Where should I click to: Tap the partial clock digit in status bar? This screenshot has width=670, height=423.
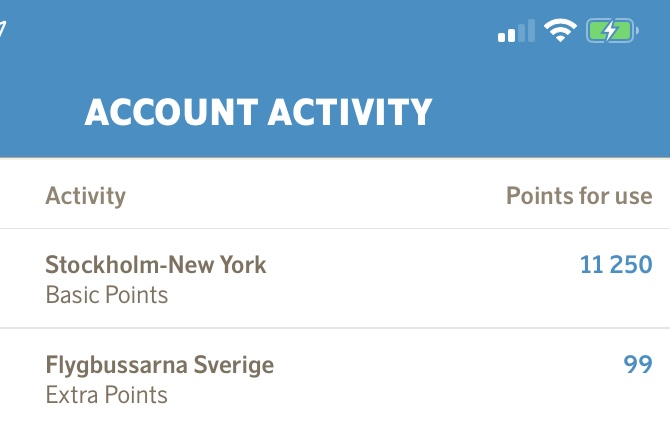[x=3, y=31]
